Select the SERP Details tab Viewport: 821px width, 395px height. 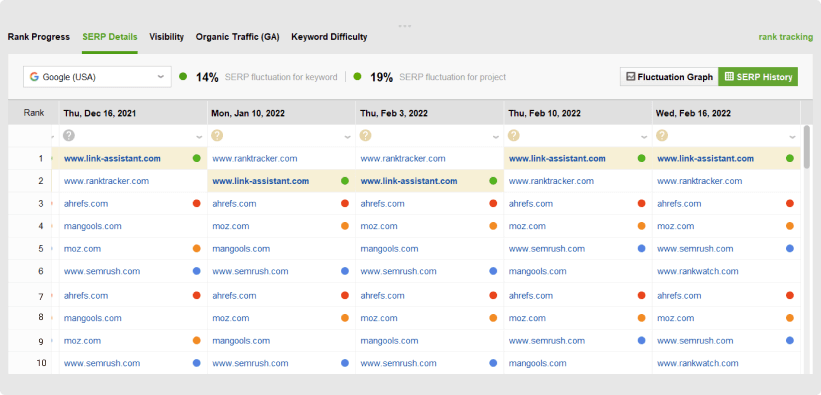110,37
